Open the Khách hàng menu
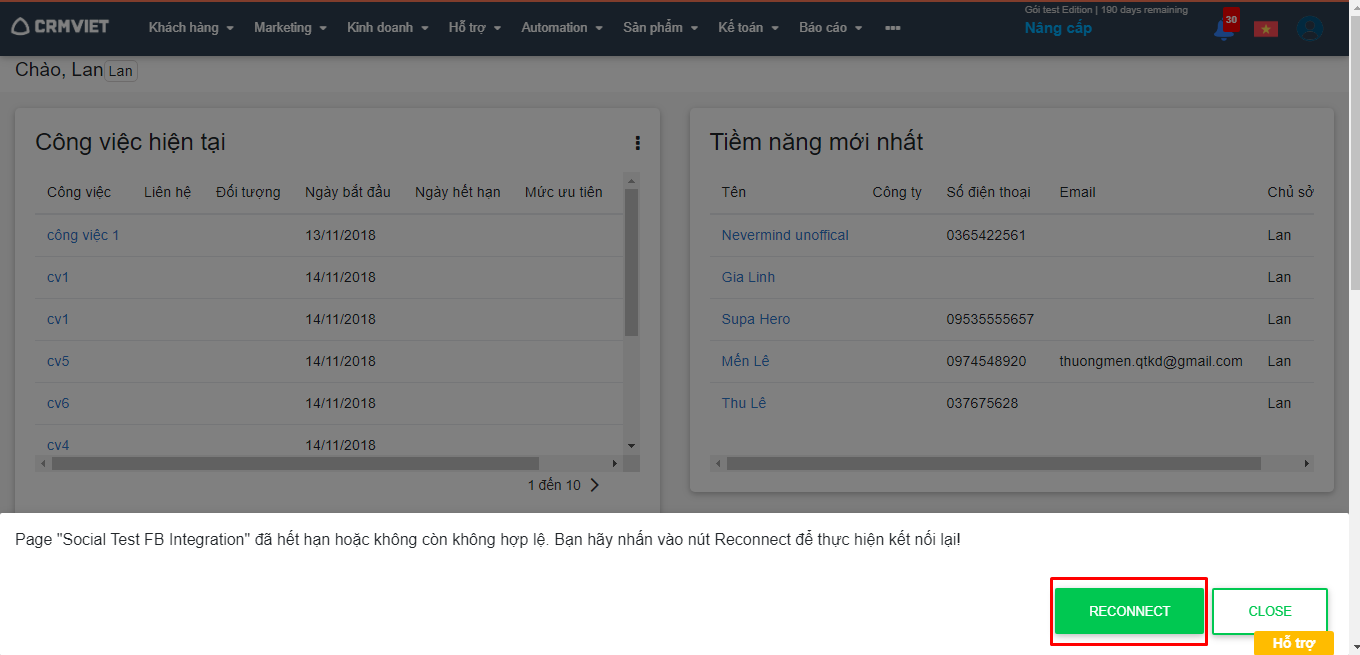Screen dimensions: 1360x655 point(191,28)
